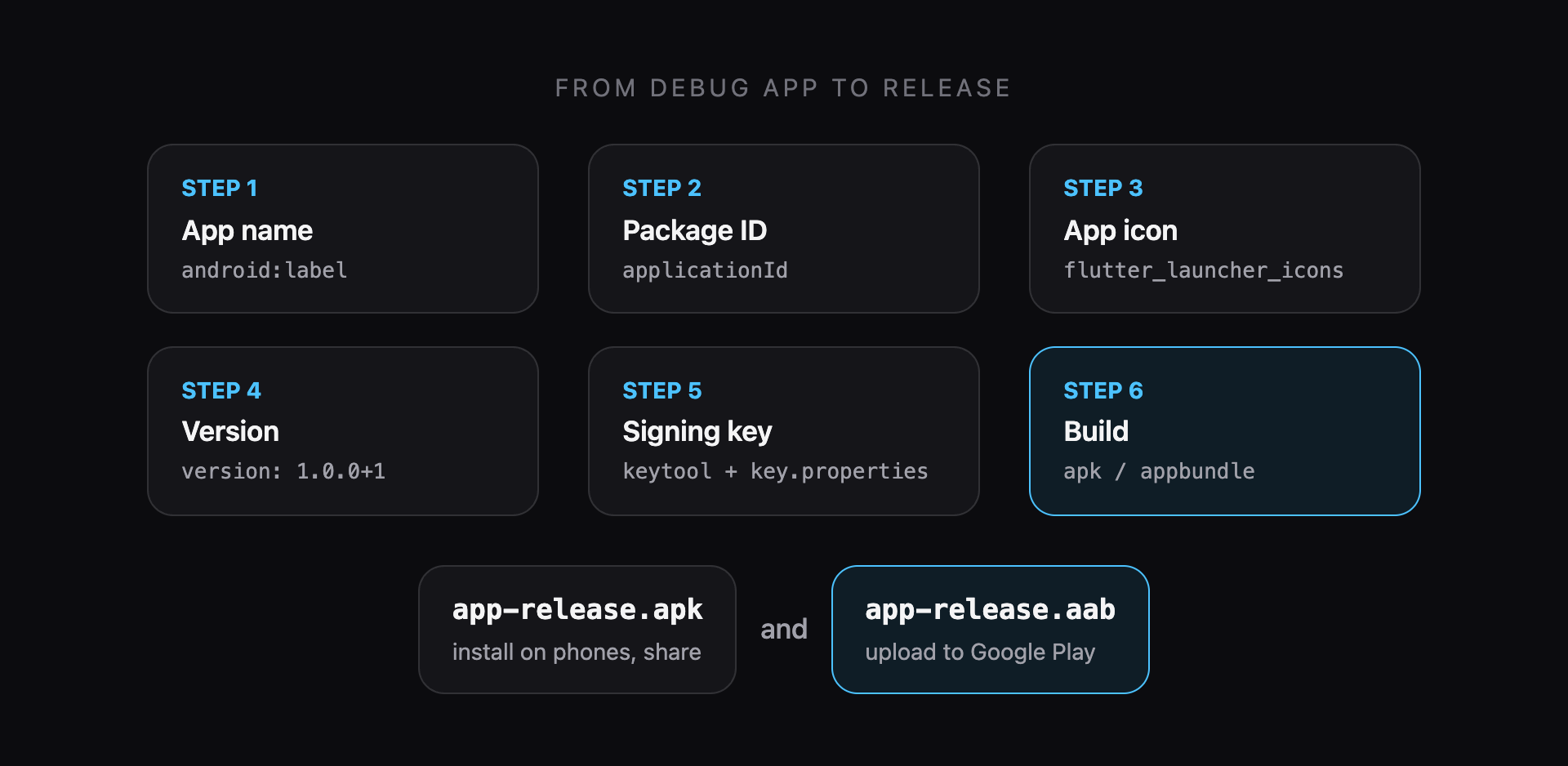Click the 'App icon' title
The height and width of the screenshot is (766, 1568).
[1120, 231]
